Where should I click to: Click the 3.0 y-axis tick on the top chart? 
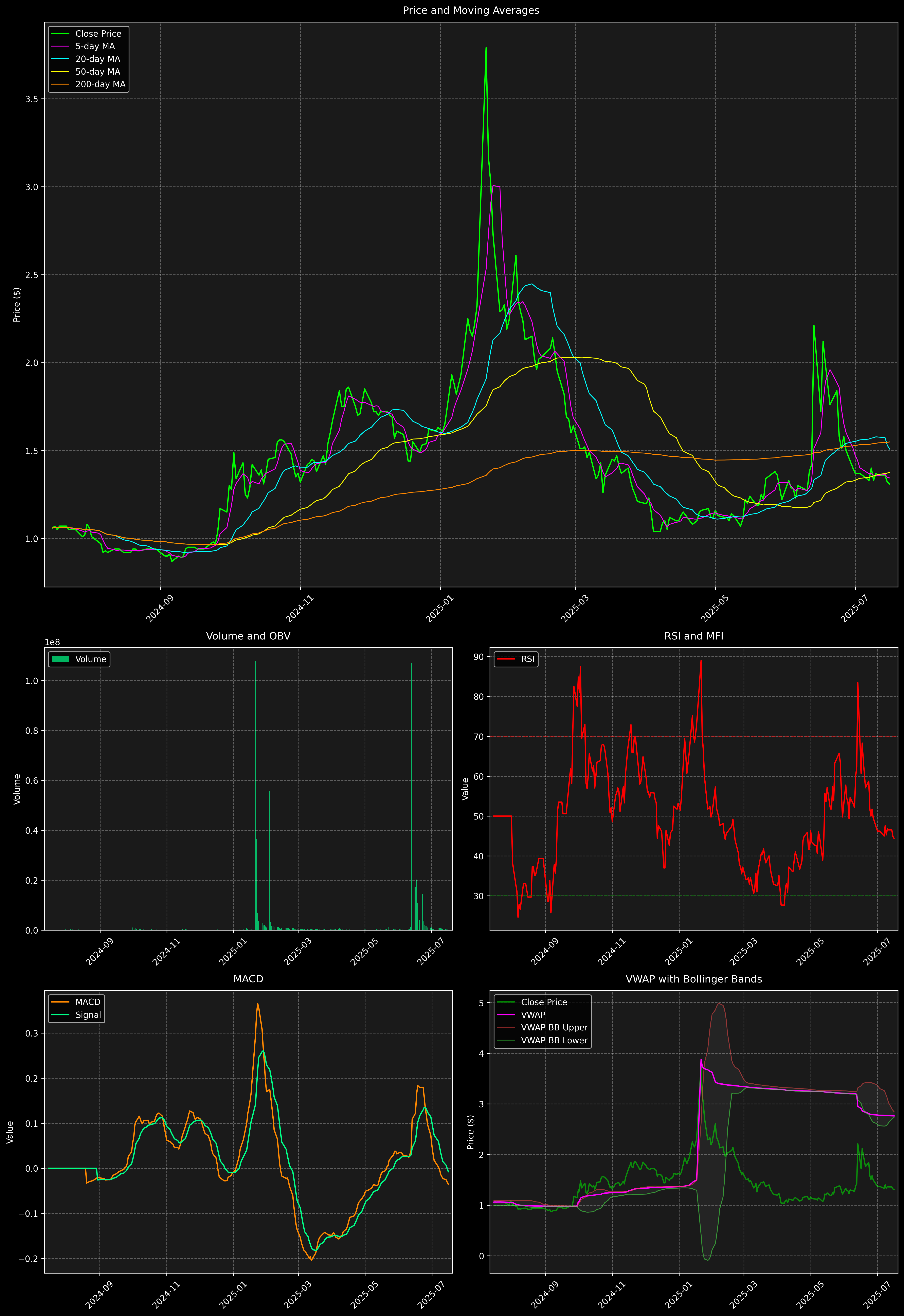point(32,187)
